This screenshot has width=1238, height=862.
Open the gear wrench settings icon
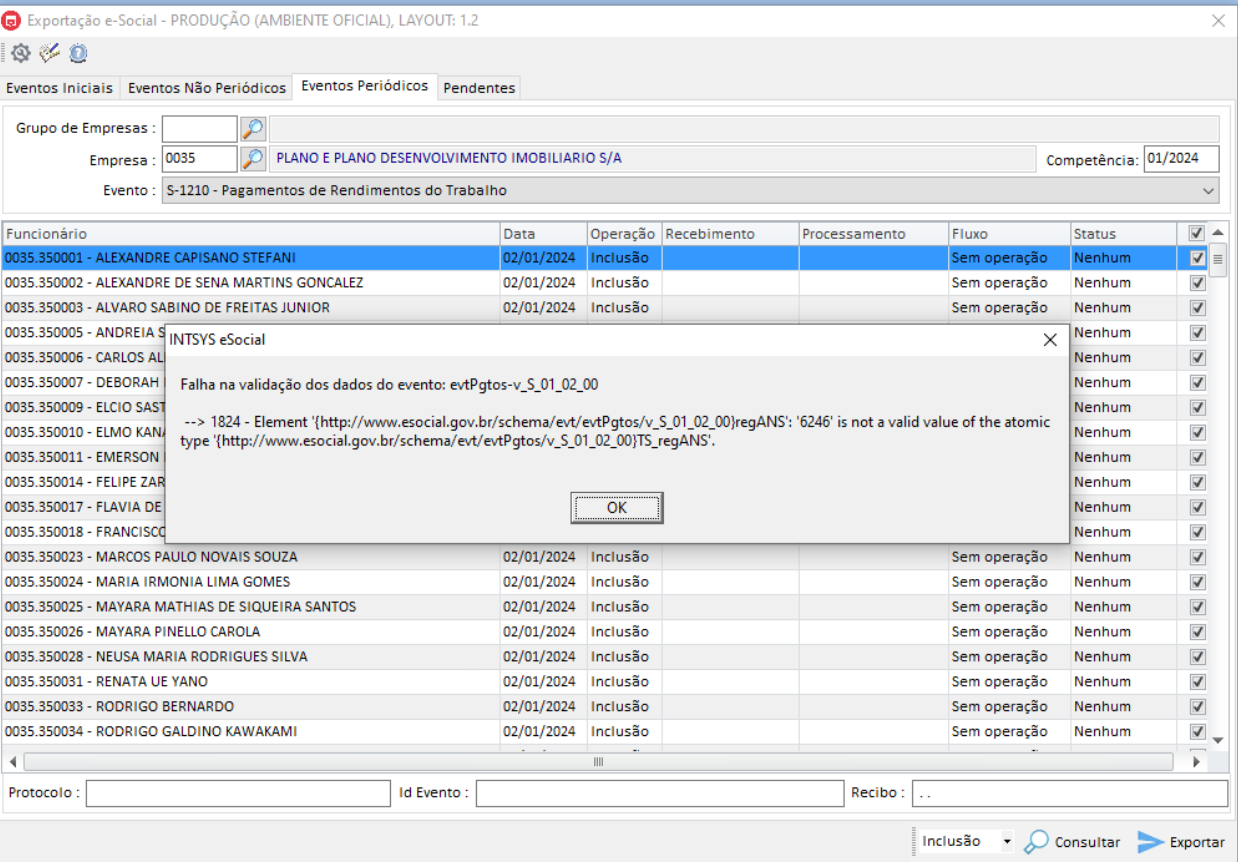20,54
